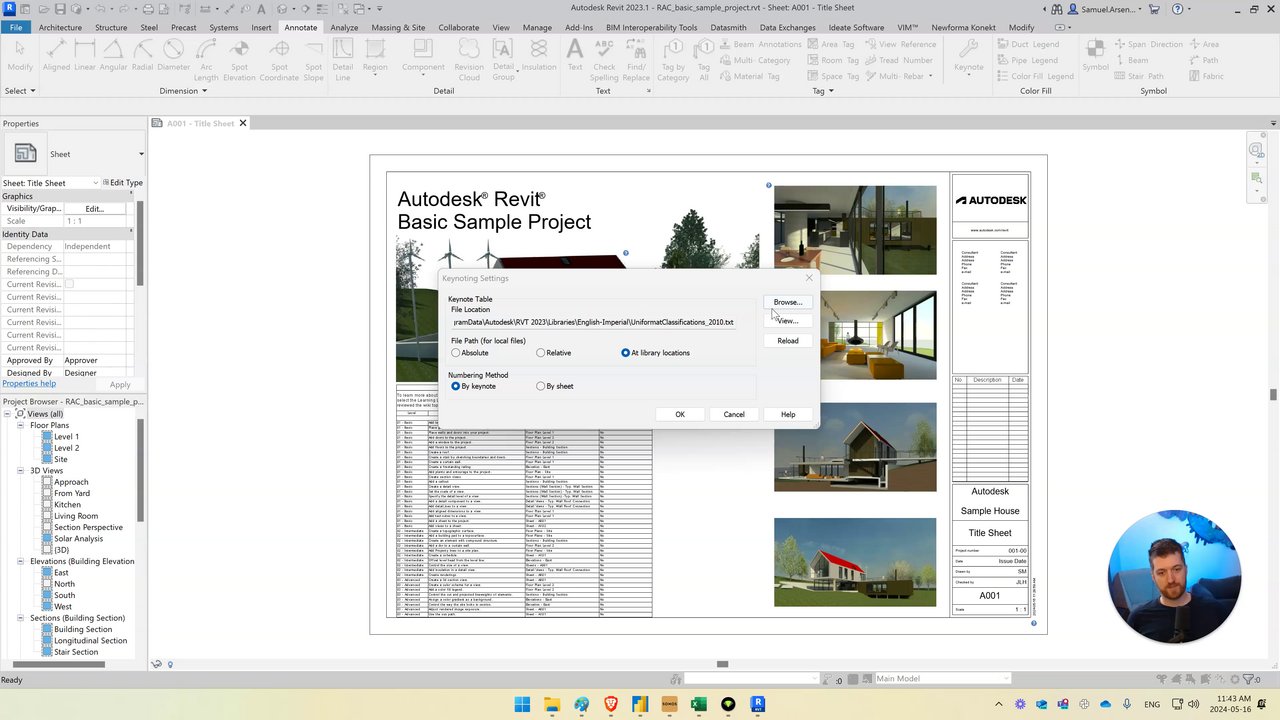Switch to the Massing & Site tab
This screenshot has height=720, width=1280.
click(398, 27)
